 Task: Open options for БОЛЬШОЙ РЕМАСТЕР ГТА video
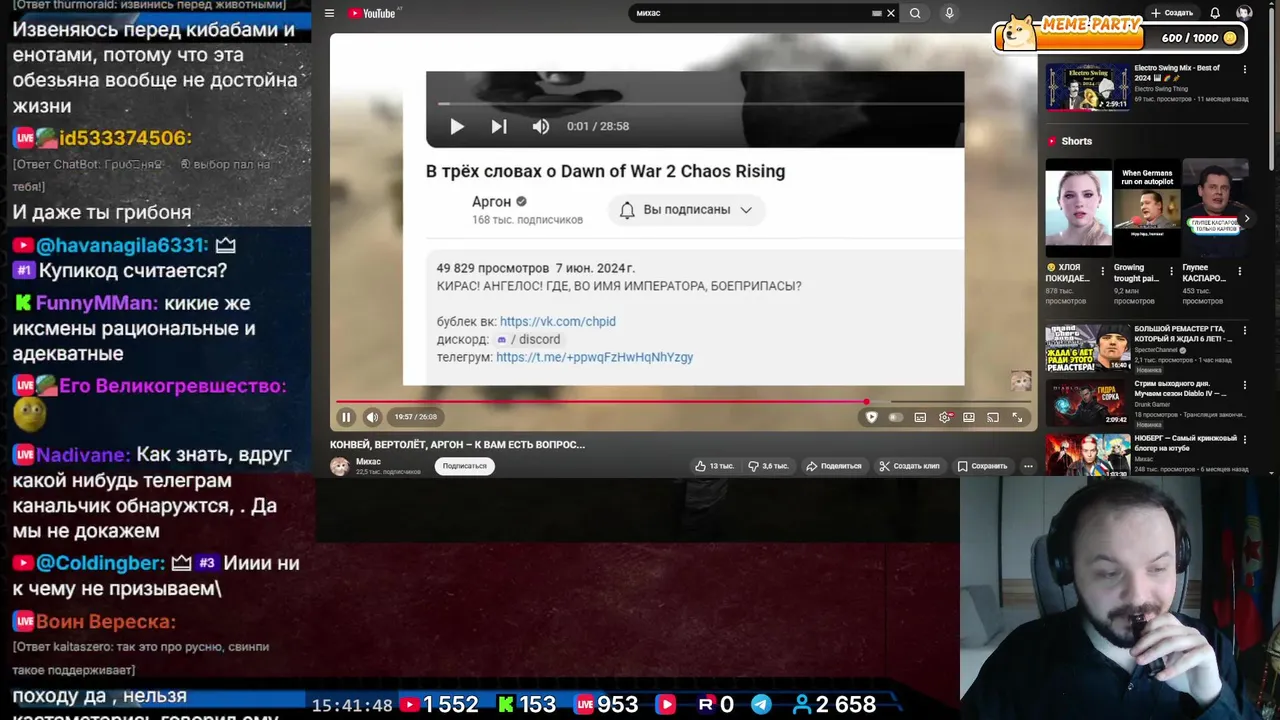[1245, 331]
